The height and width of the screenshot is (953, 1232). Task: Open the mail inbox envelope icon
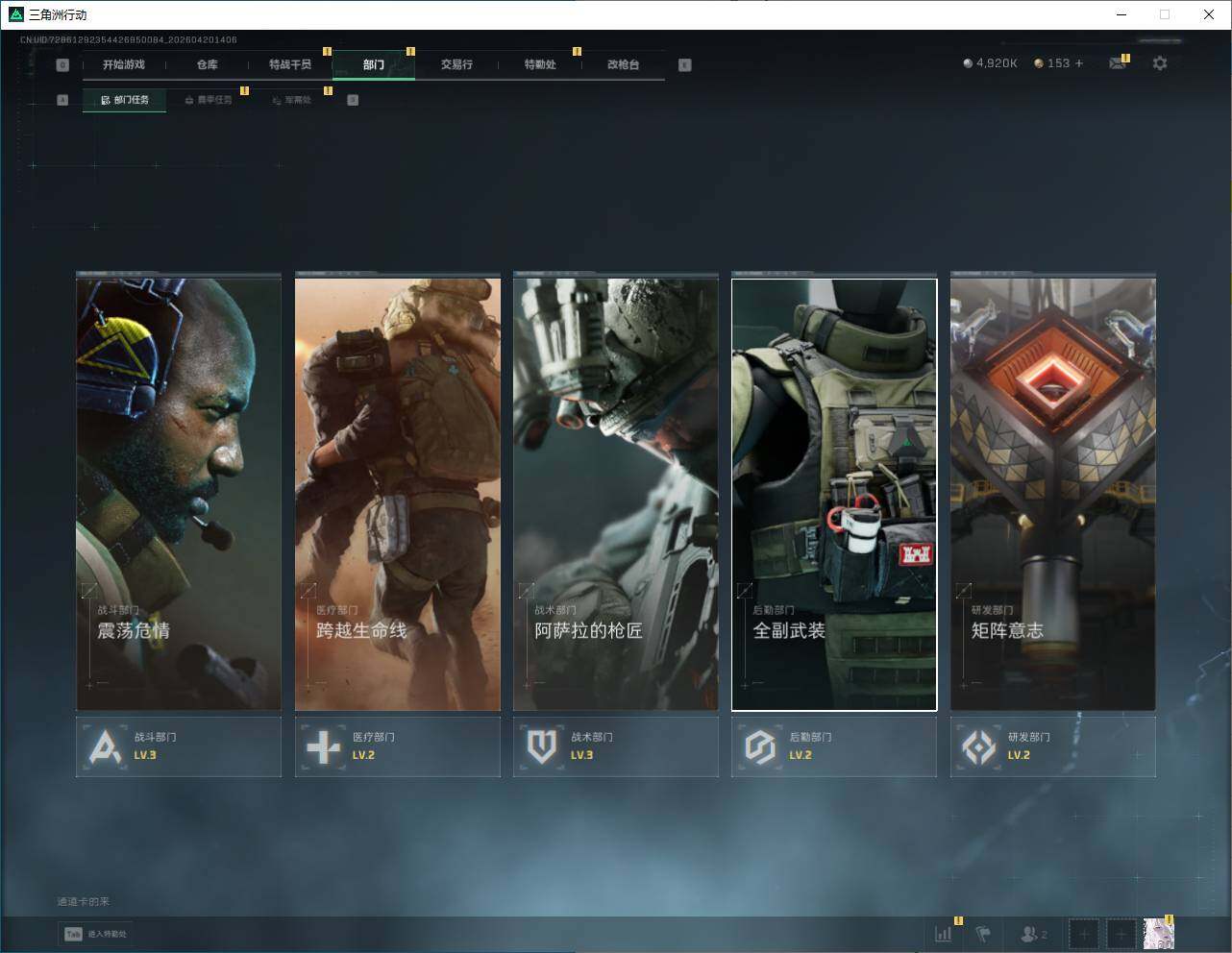pyautogui.click(x=1117, y=63)
